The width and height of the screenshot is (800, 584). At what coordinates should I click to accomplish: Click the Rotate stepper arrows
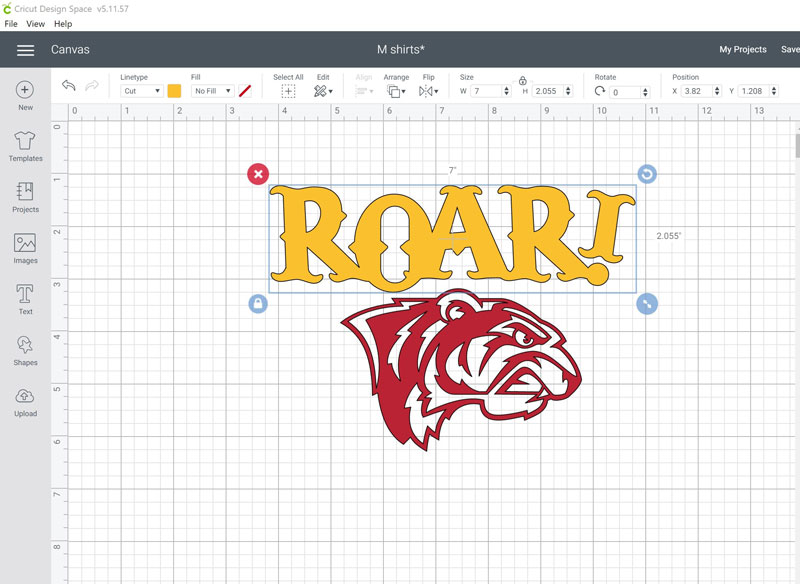pos(645,92)
